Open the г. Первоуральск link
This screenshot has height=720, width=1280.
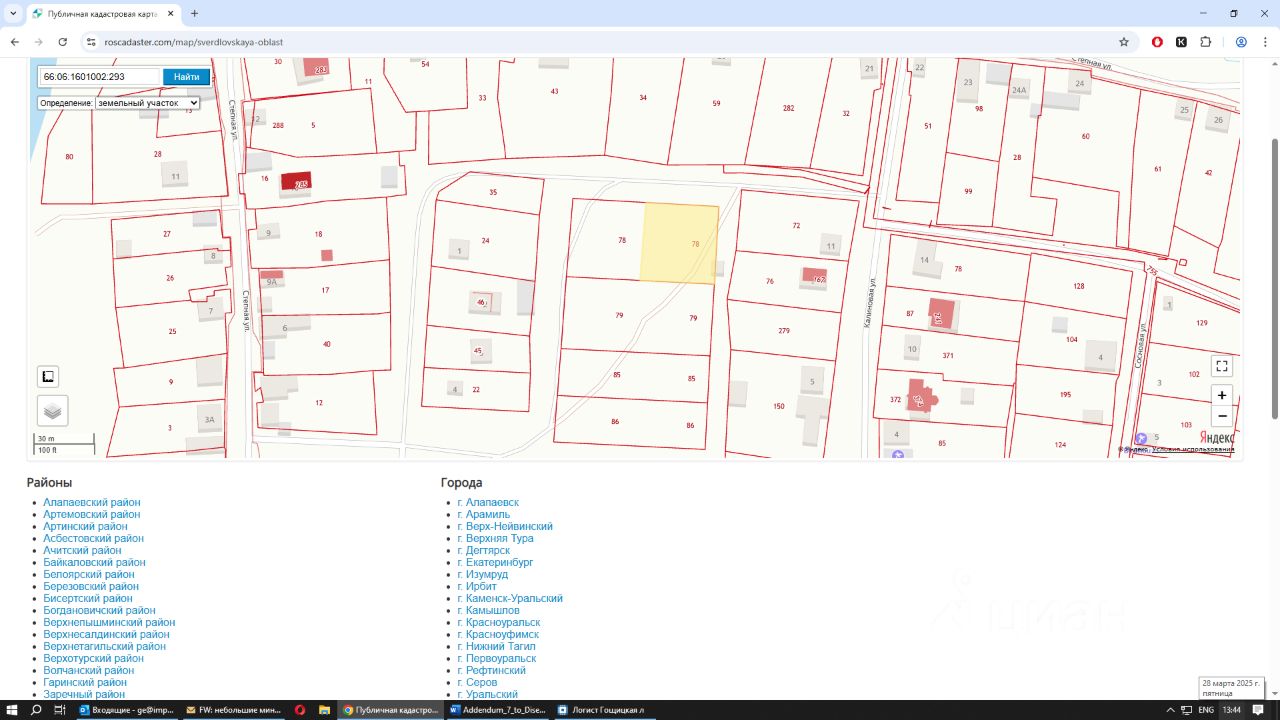click(496, 658)
